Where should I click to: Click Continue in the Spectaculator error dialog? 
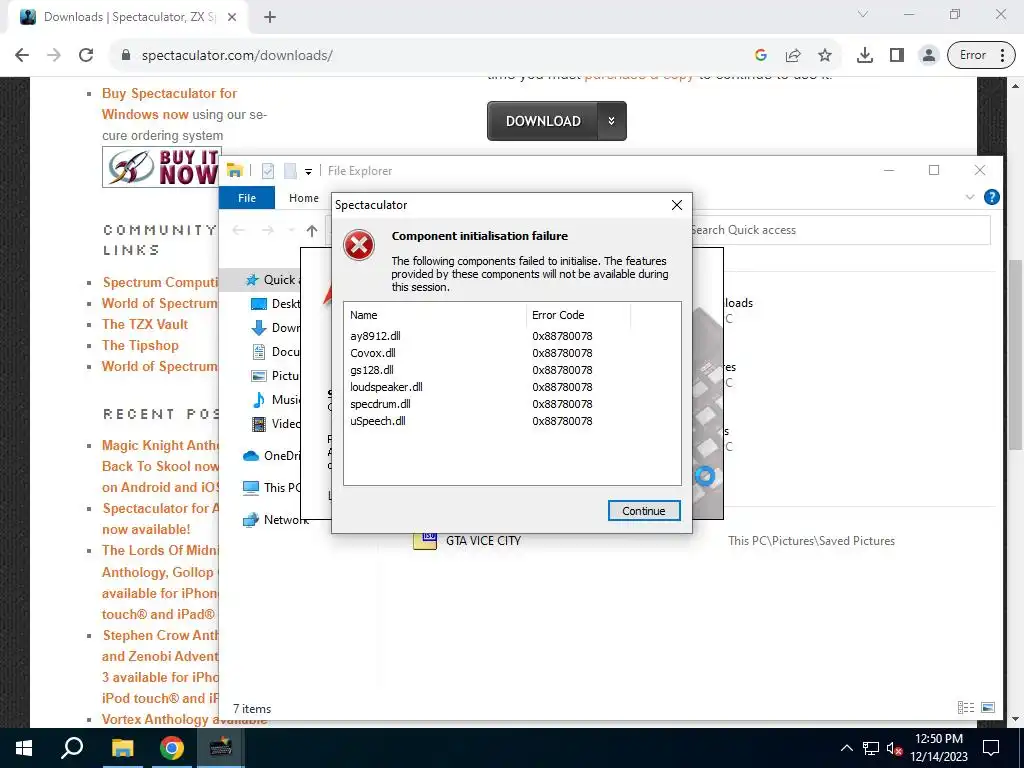pyautogui.click(x=643, y=511)
